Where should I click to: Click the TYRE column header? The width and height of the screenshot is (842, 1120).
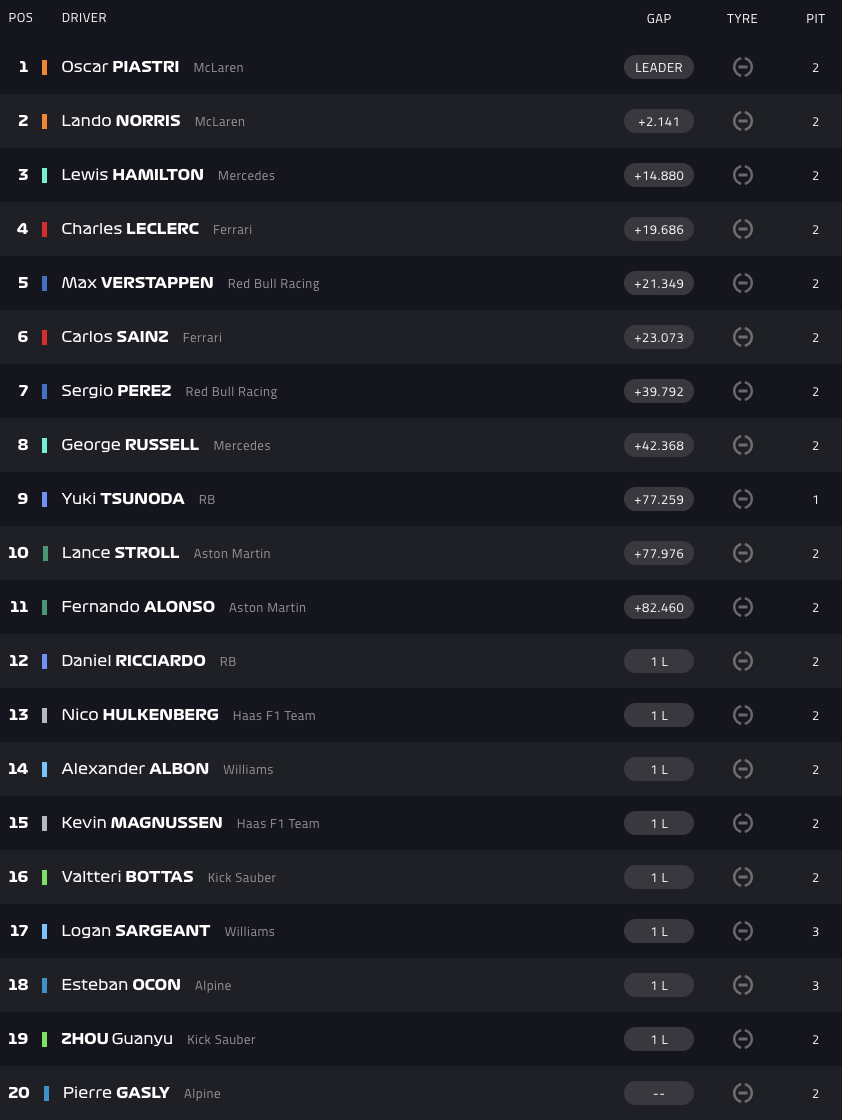click(x=742, y=18)
